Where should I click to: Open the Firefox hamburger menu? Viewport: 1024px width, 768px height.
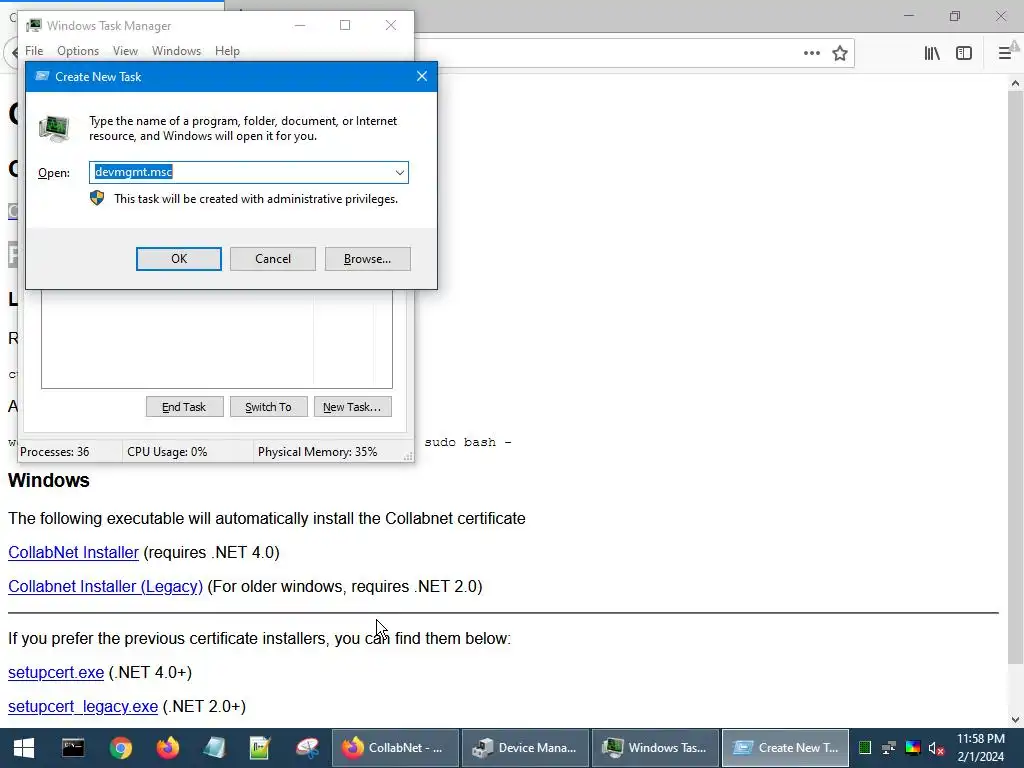click(x=1005, y=53)
